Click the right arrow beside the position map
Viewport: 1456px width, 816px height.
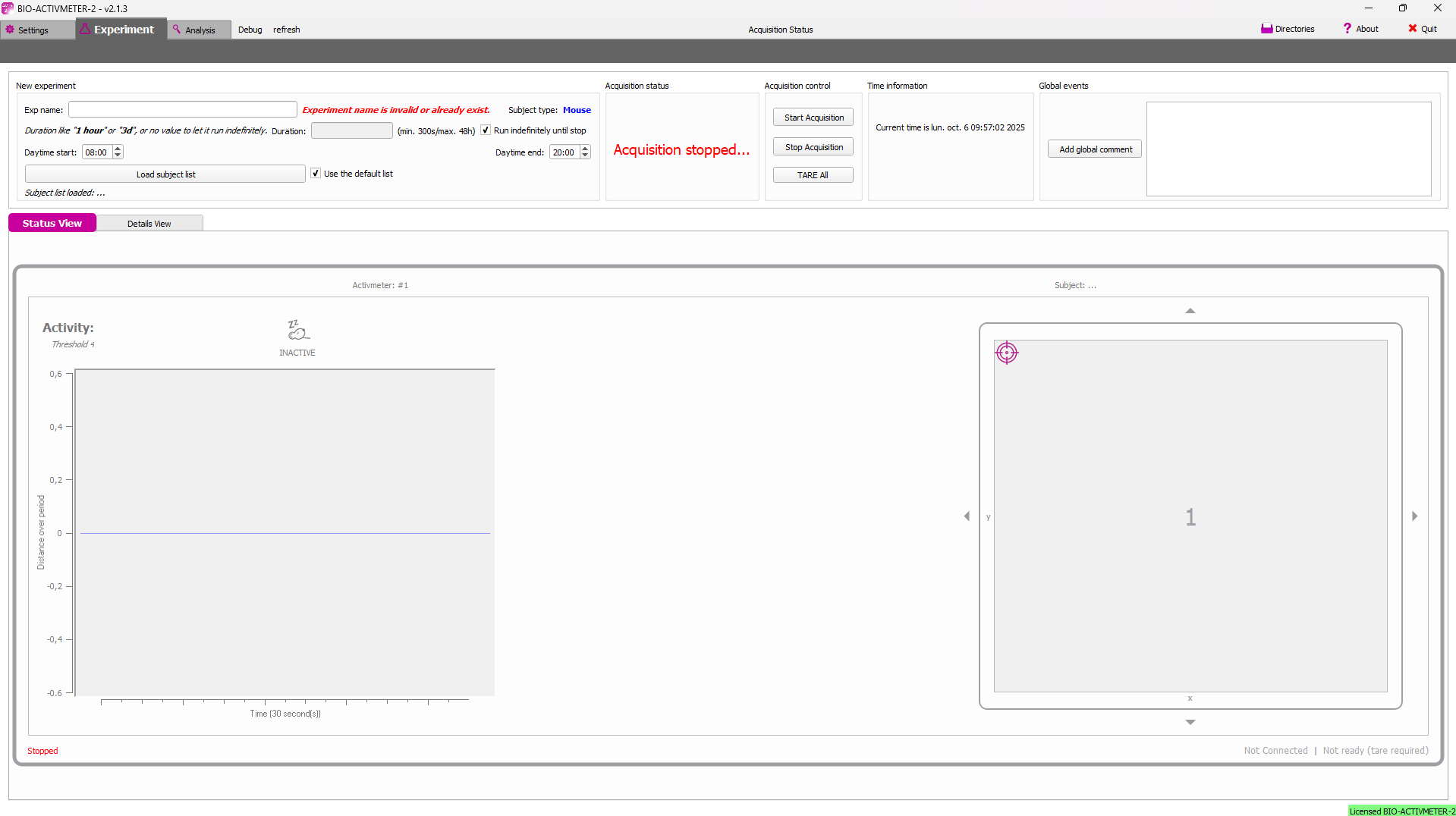tap(1414, 516)
